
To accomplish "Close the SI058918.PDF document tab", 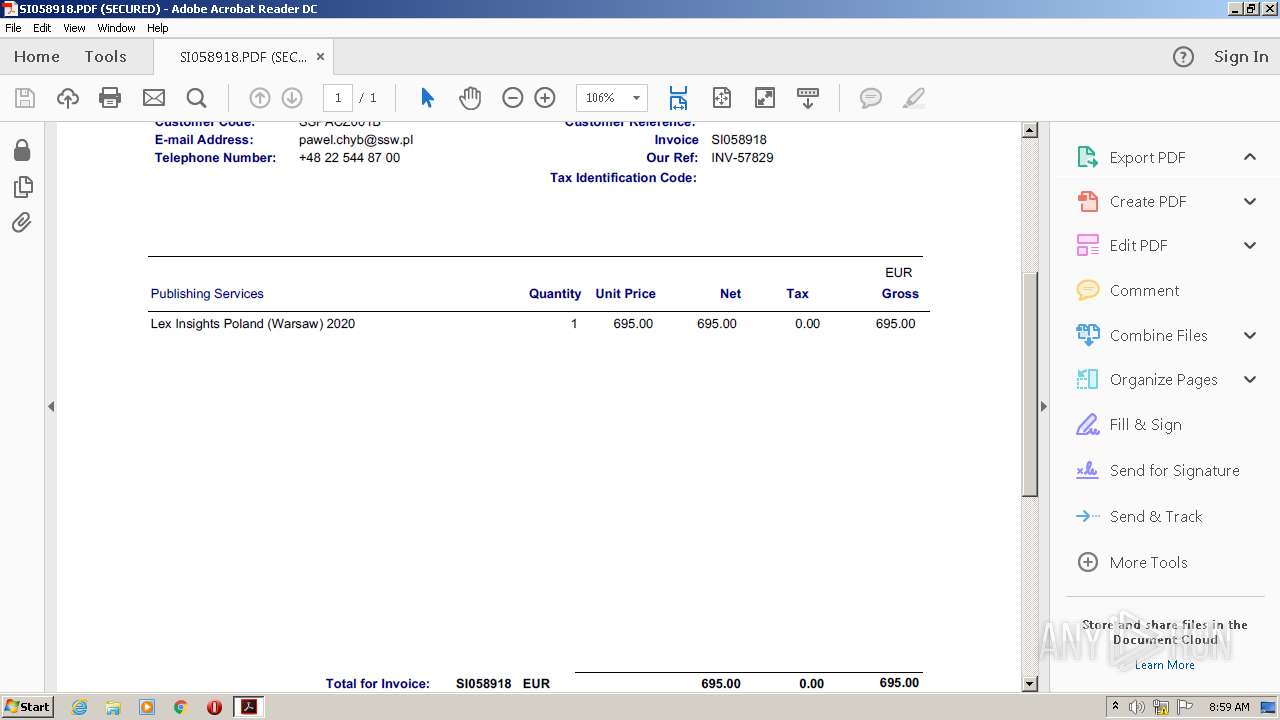I will 320,57.
